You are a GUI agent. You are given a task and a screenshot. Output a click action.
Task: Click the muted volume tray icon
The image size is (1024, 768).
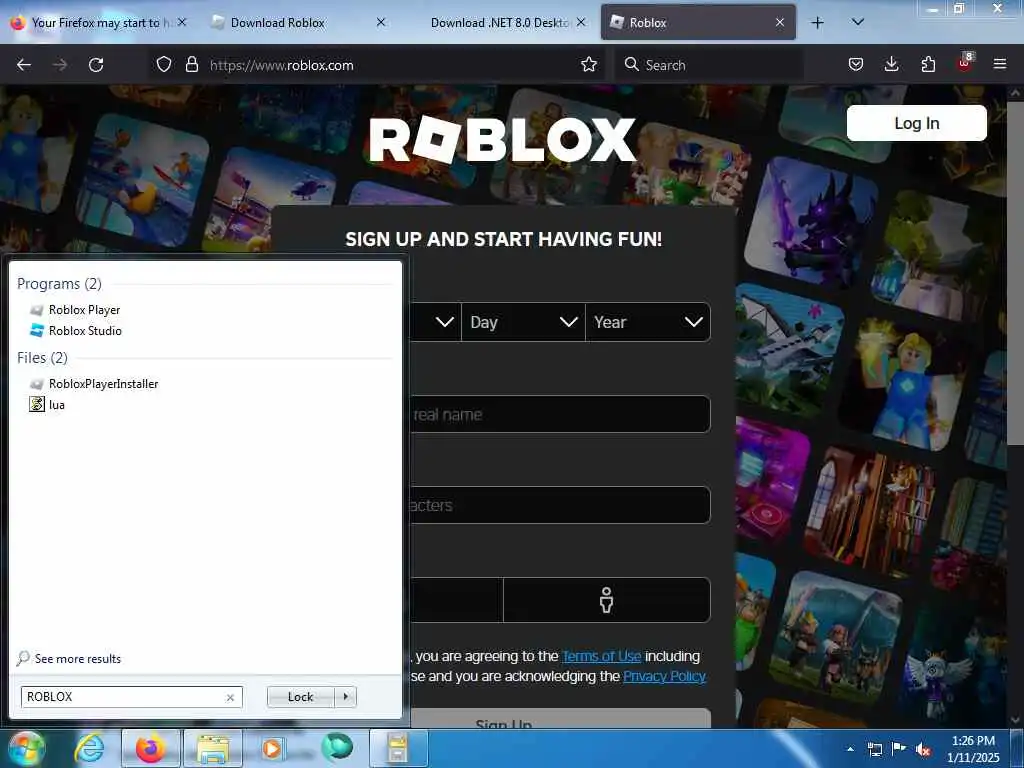(x=923, y=749)
